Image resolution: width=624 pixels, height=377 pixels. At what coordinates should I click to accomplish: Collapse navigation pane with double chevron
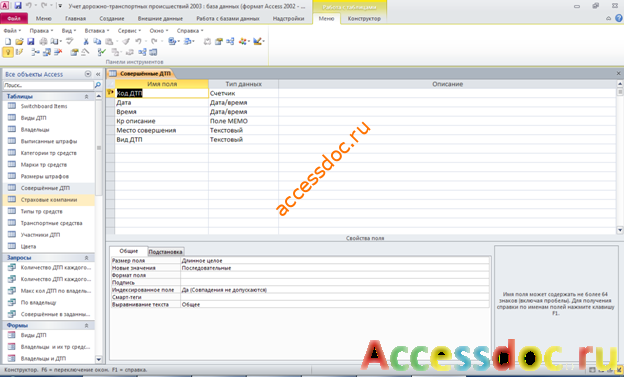pyautogui.click(x=98, y=74)
